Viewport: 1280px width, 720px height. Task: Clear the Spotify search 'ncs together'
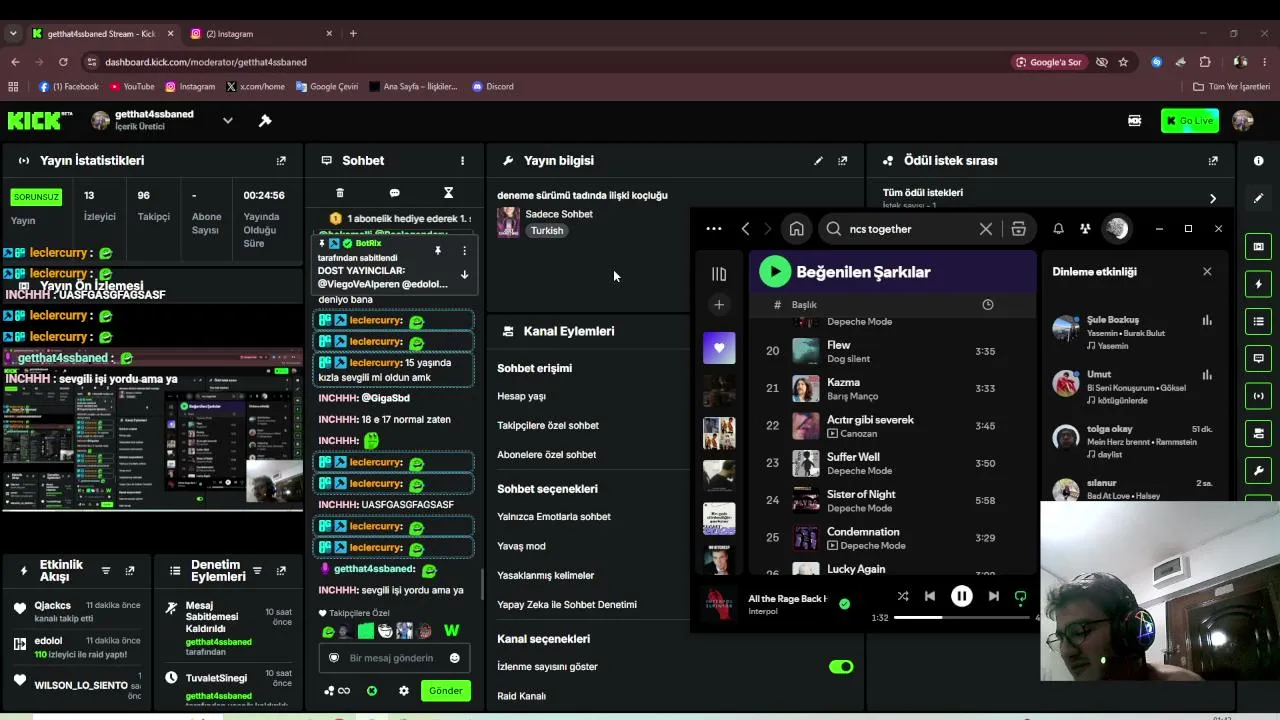(986, 229)
